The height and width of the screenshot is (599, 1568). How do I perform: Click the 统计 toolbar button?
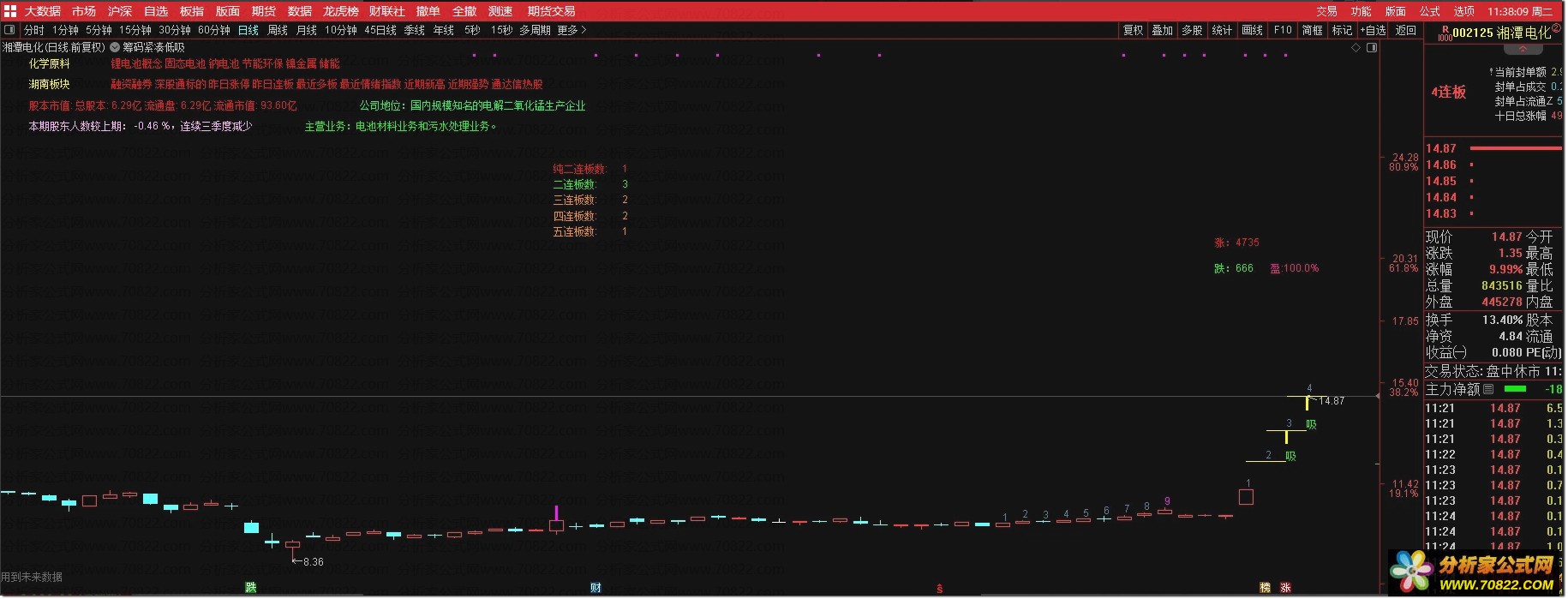coord(1223,30)
